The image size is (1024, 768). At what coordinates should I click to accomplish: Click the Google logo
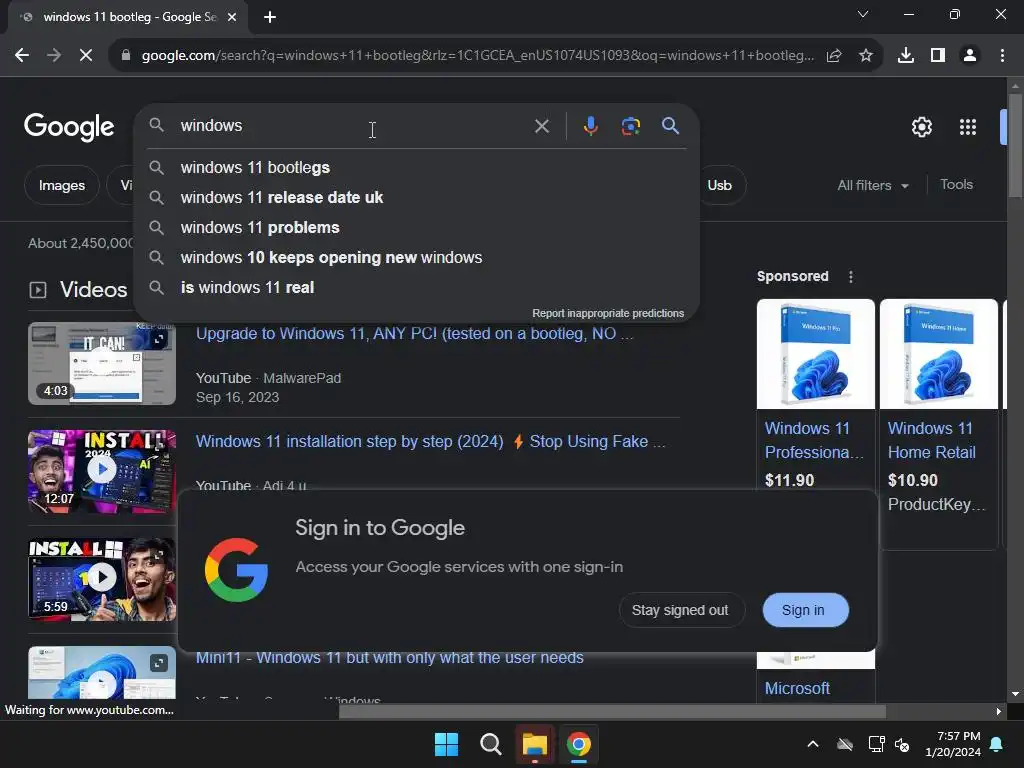coord(69,127)
